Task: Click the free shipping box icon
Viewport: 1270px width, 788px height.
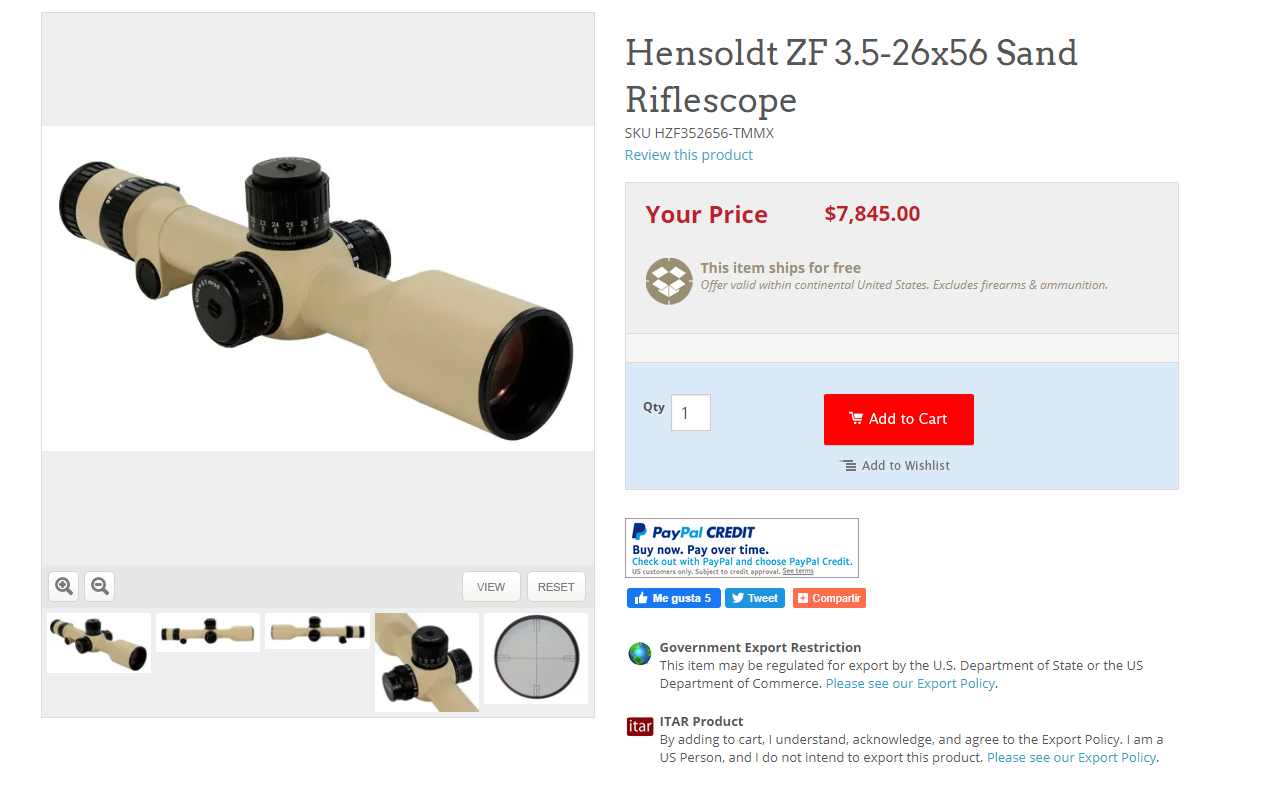Action: (669, 281)
